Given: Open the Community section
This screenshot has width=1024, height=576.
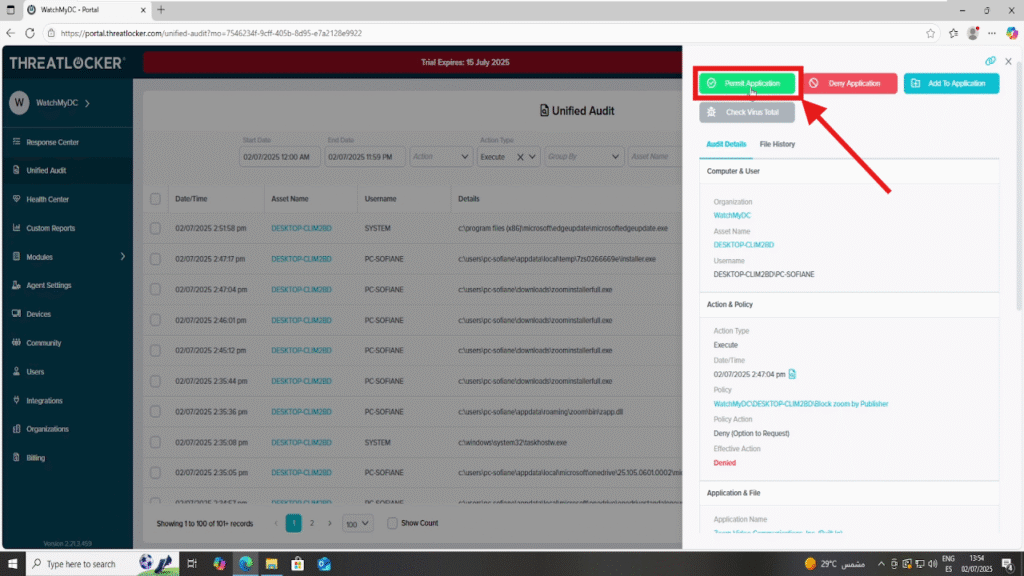Looking at the screenshot, I should point(43,343).
